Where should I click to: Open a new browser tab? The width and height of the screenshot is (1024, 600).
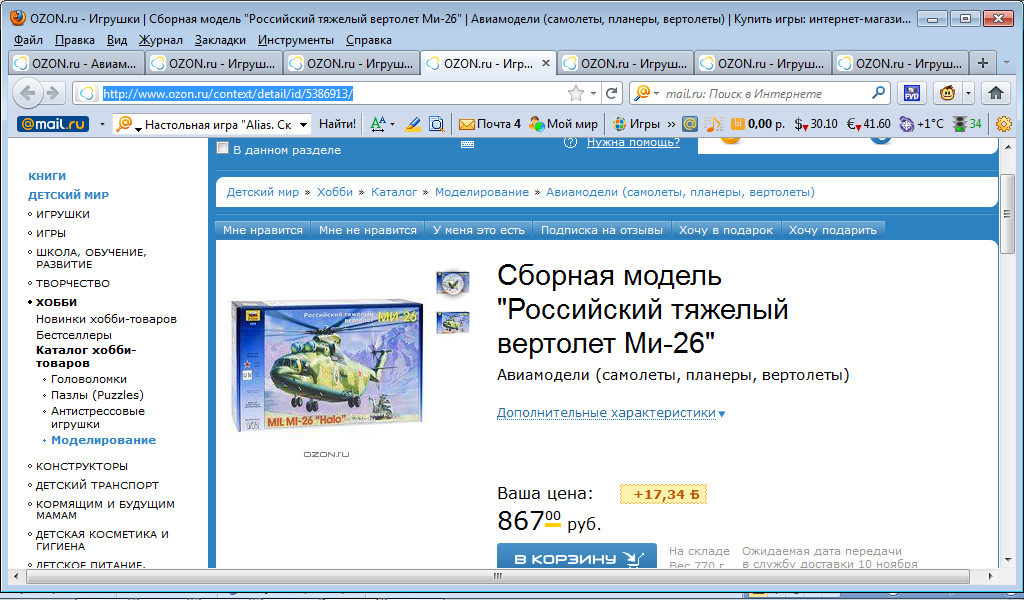coord(983,63)
